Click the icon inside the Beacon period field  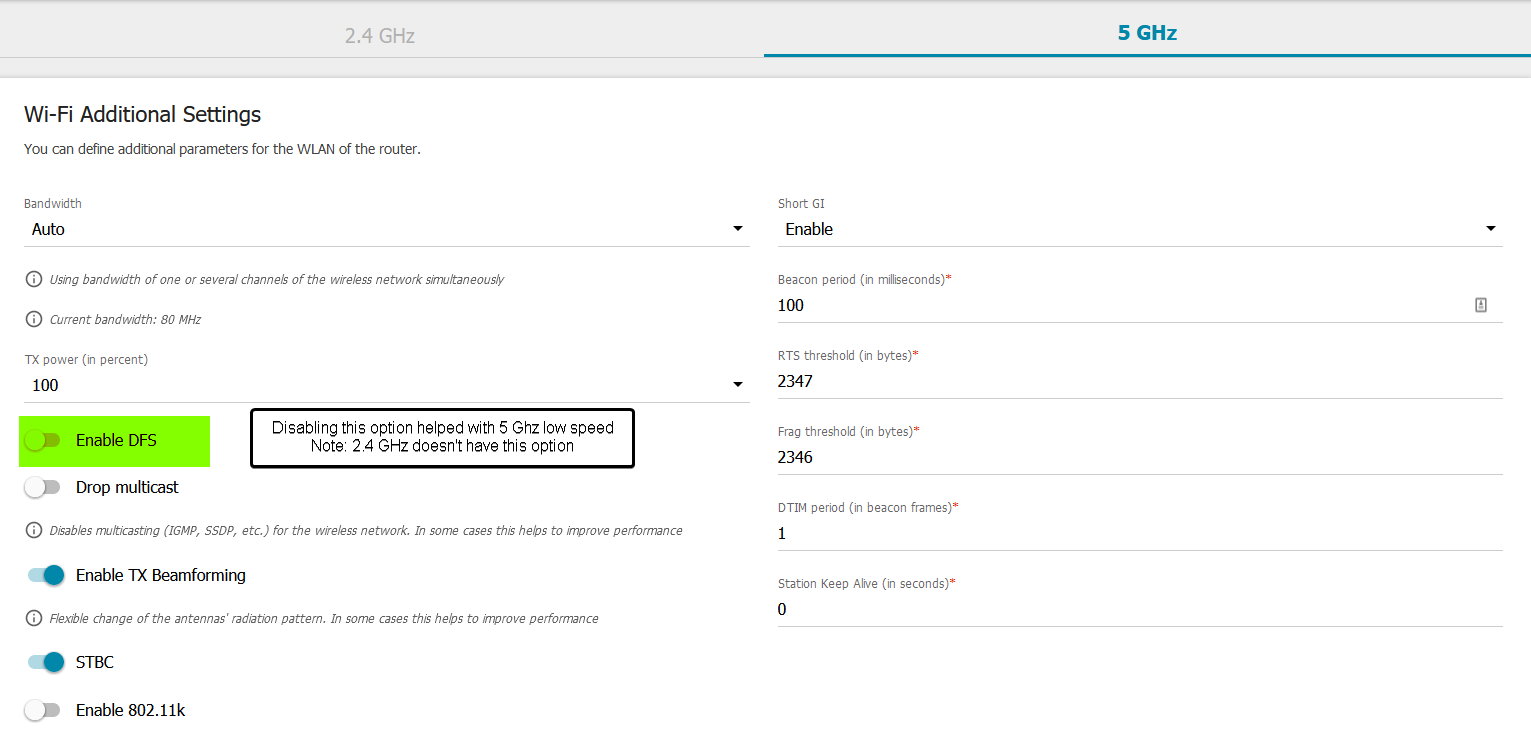coord(1481,305)
